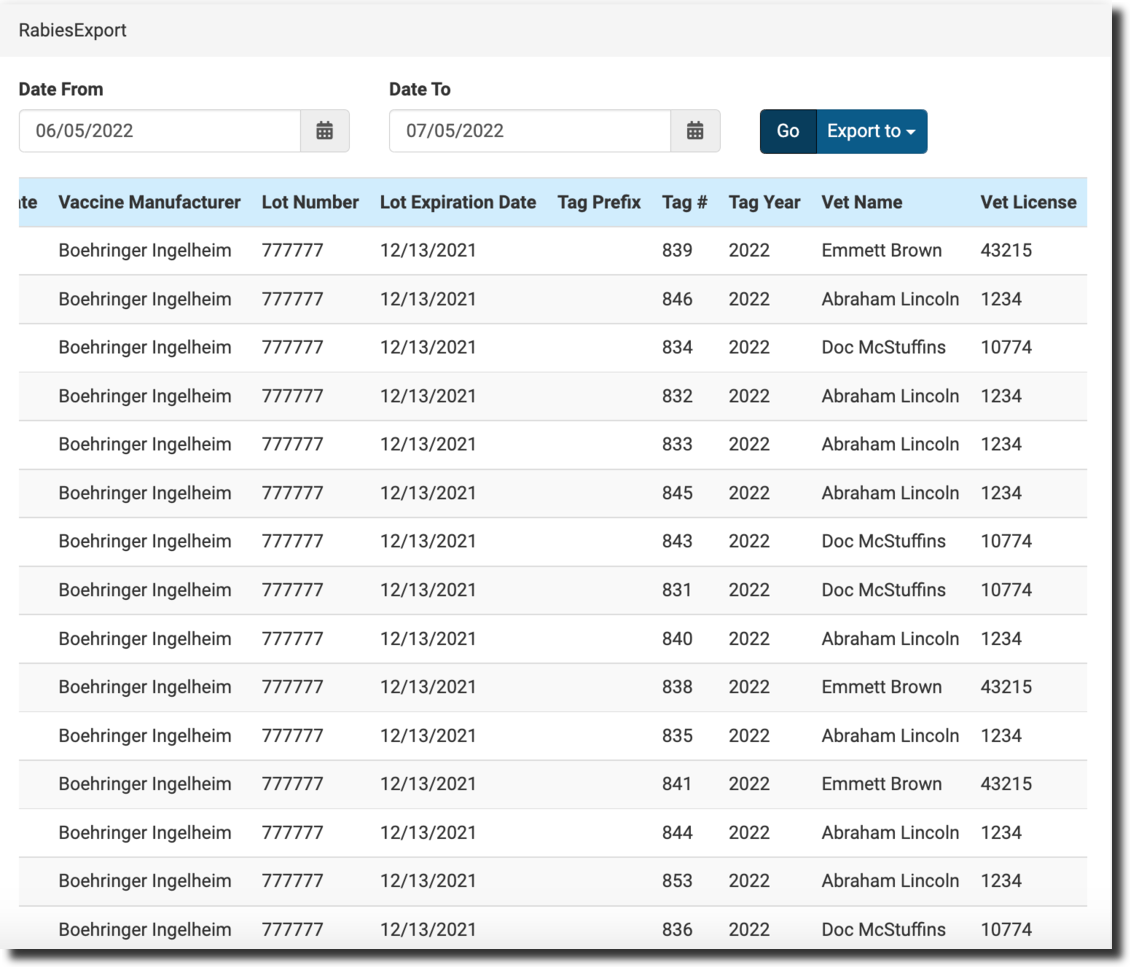Viewport: 1130px width, 967px height.
Task: Open the Date To calendar picker icon
Action: 695,131
